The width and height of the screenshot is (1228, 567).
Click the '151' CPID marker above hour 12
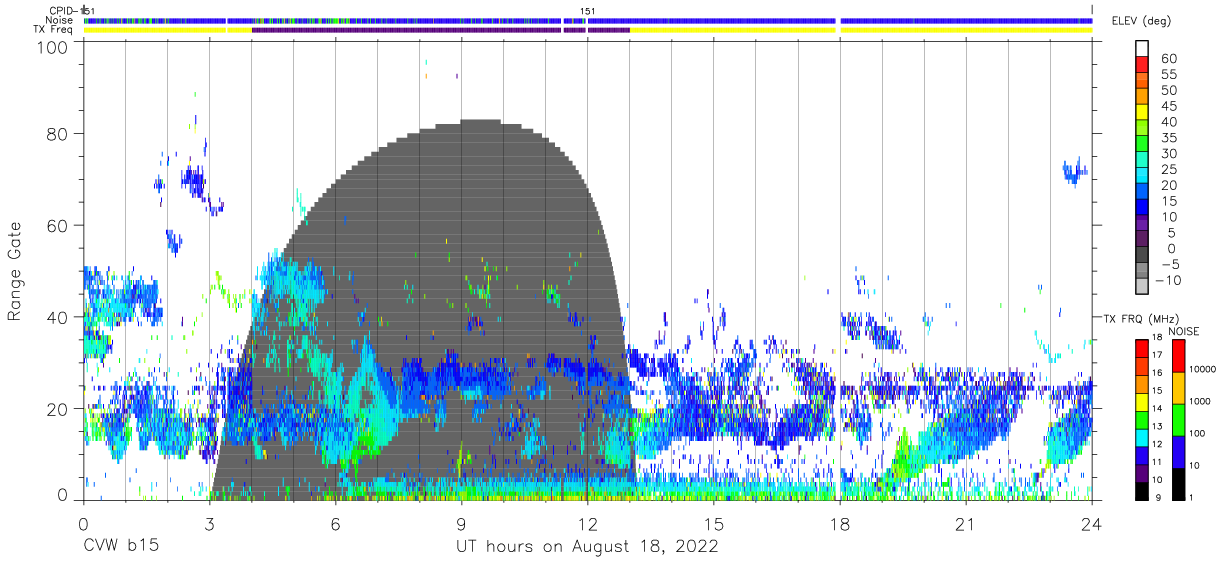588,11
